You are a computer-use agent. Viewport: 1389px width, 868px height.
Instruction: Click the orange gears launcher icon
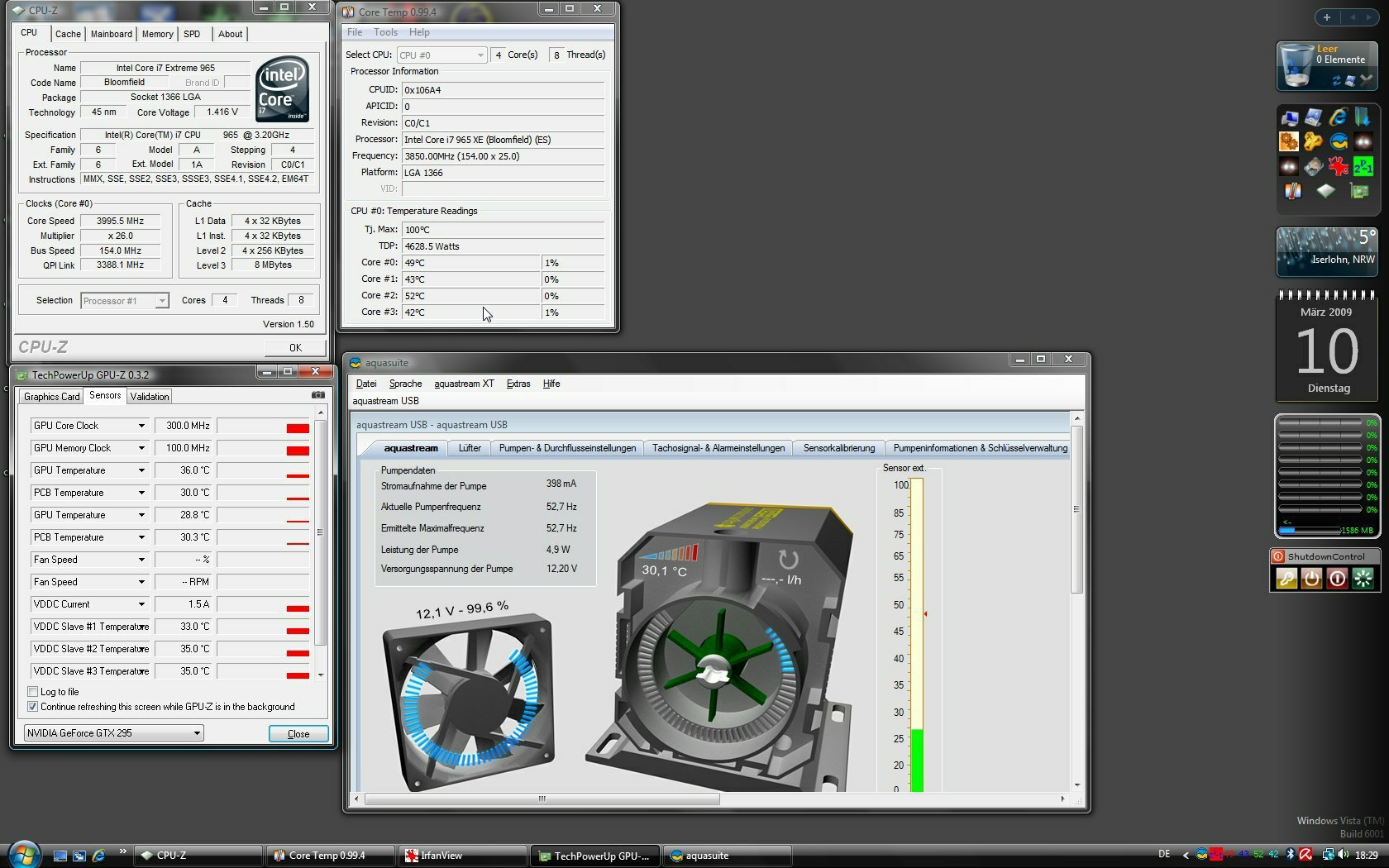tap(1289, 141)
